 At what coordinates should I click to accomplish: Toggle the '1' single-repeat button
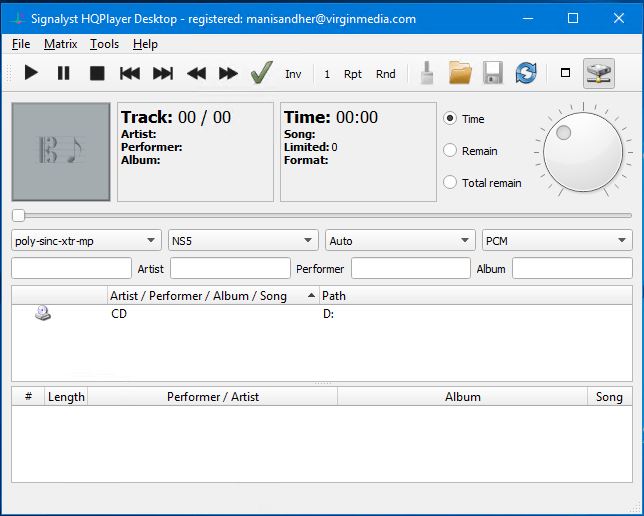(x=327, y=74)
